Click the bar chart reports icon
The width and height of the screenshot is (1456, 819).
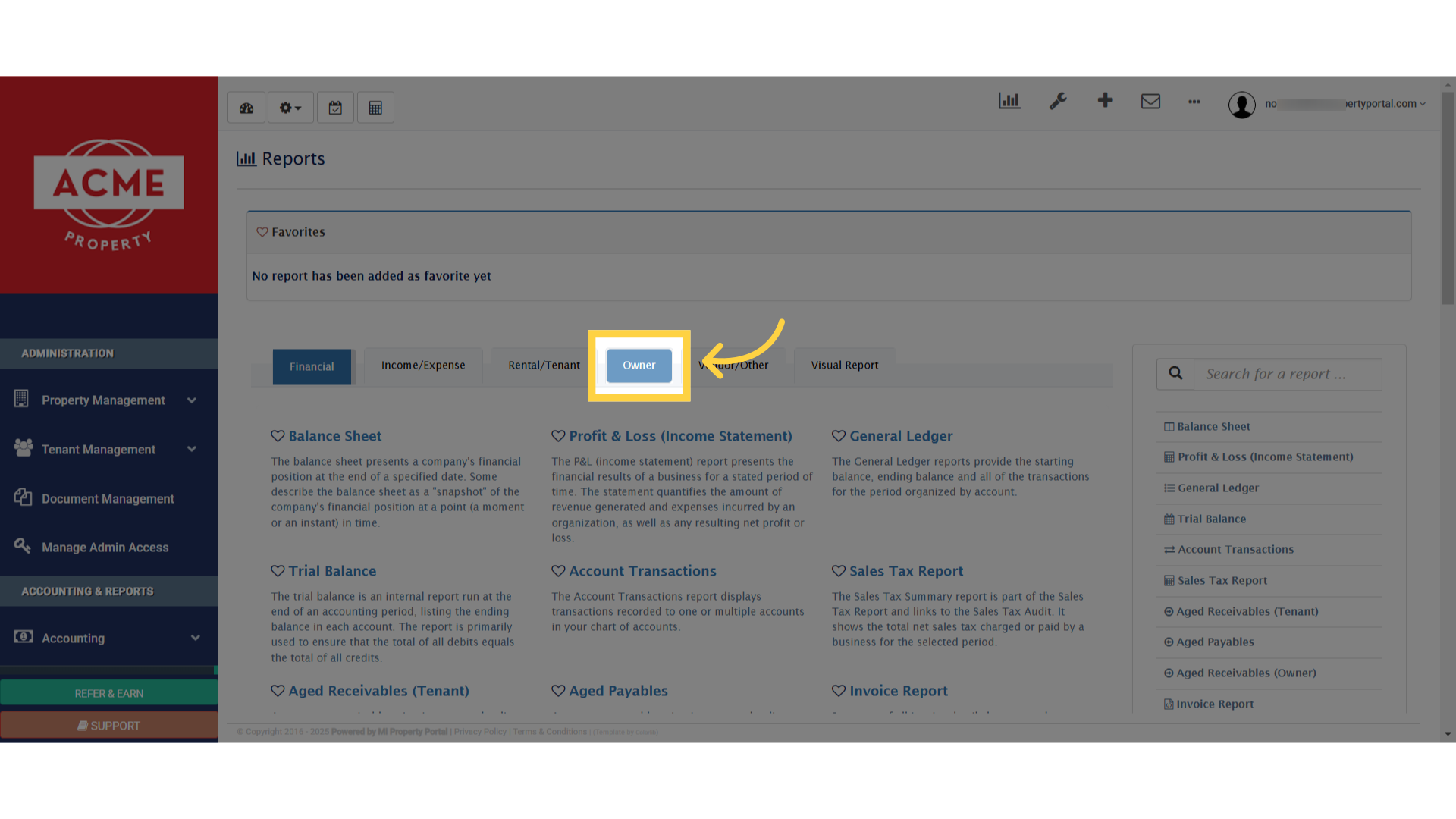1009,101
